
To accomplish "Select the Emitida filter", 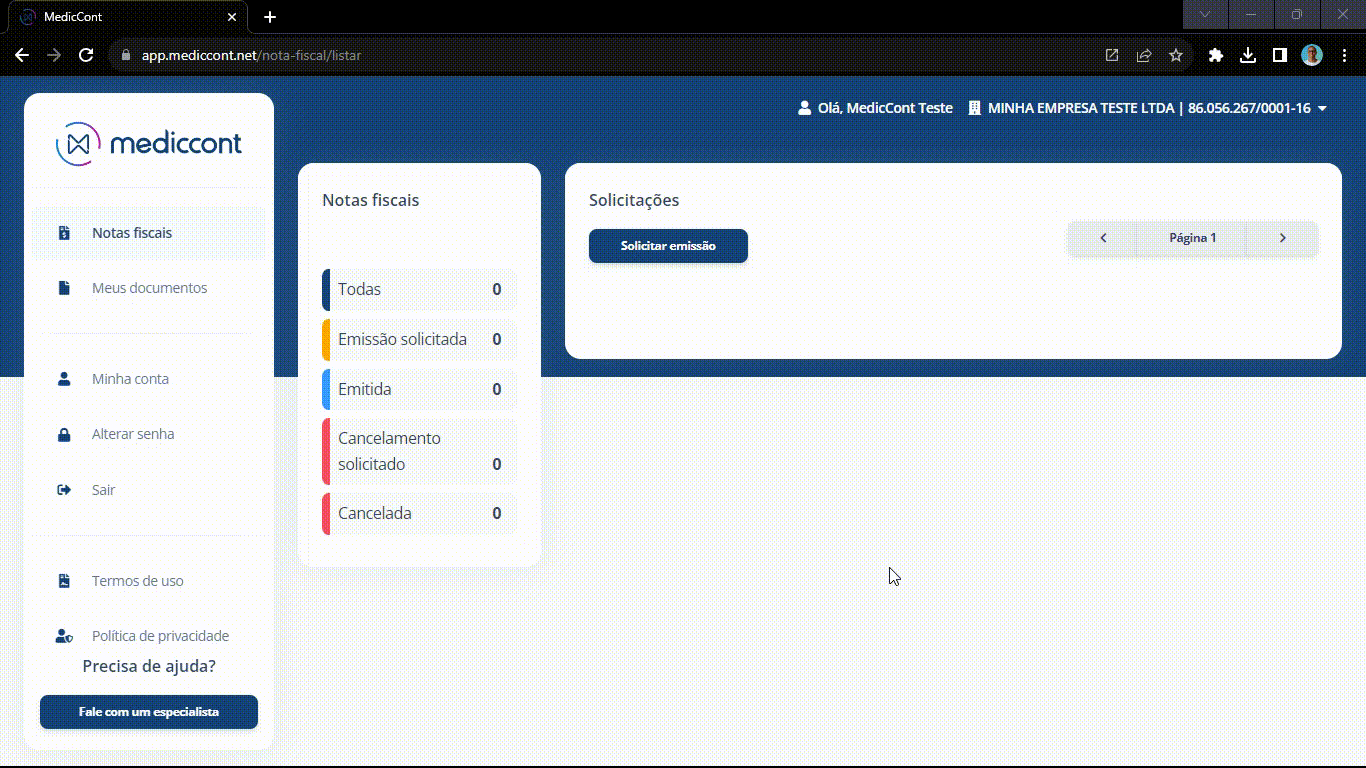I will click(x=419, y=389).
